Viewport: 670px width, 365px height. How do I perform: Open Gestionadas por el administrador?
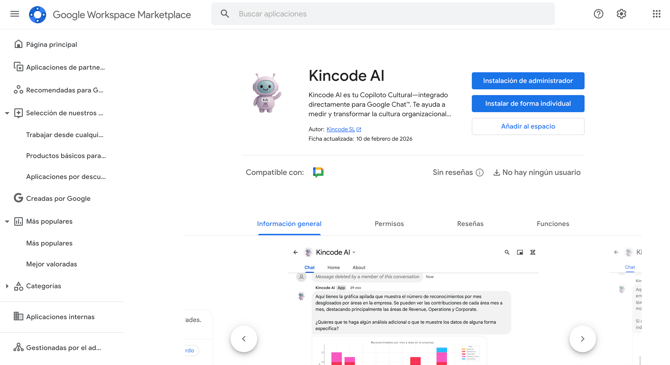click(63, 347)
